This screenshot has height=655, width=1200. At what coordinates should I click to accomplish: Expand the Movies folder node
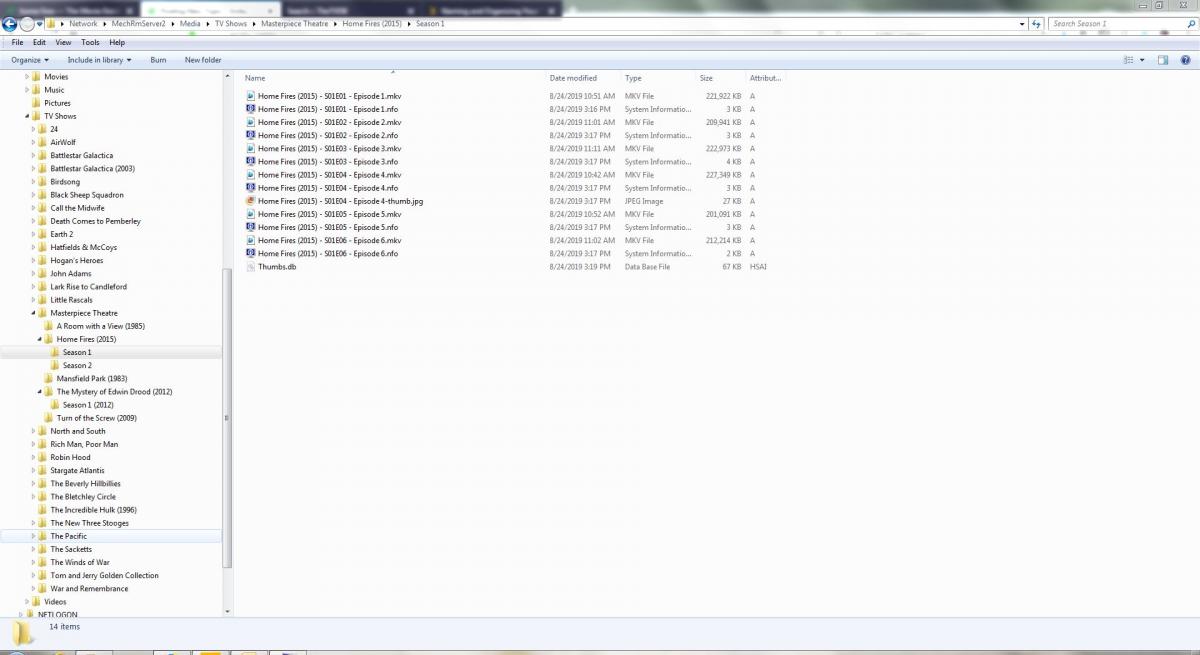click(x=28, y=77)
